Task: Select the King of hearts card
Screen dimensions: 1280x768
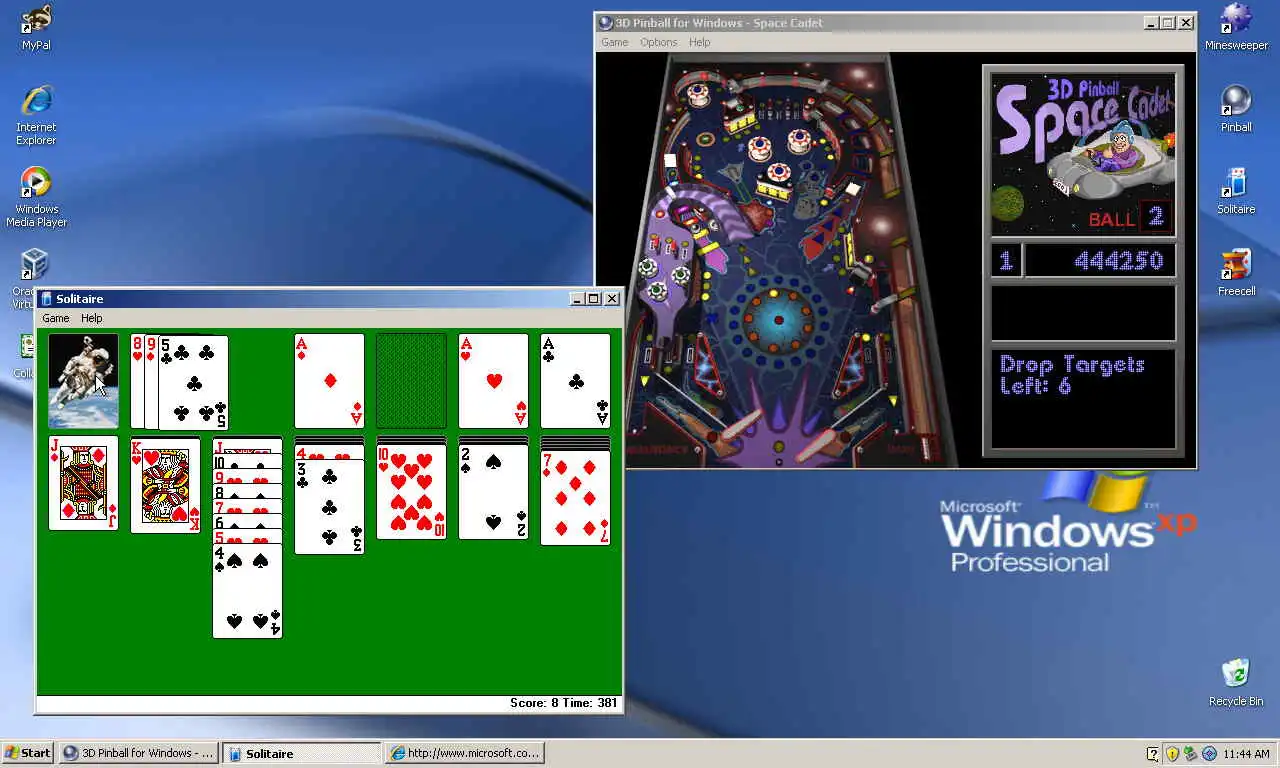Action: tap(165, 485)
